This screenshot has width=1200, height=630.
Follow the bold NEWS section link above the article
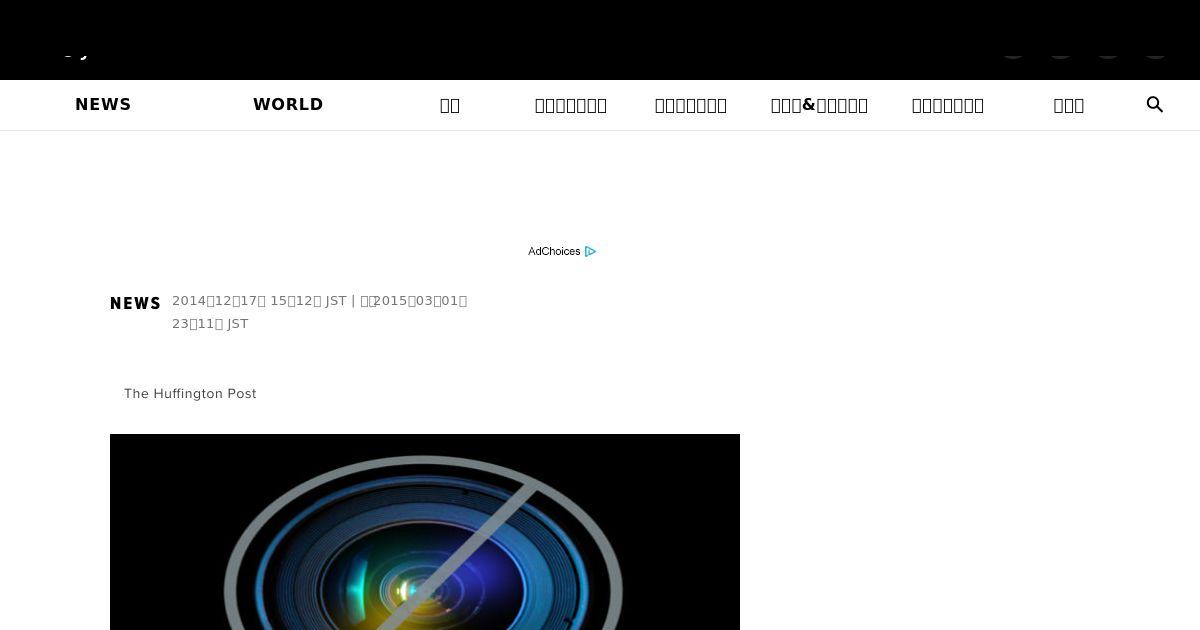pos(135,303)
